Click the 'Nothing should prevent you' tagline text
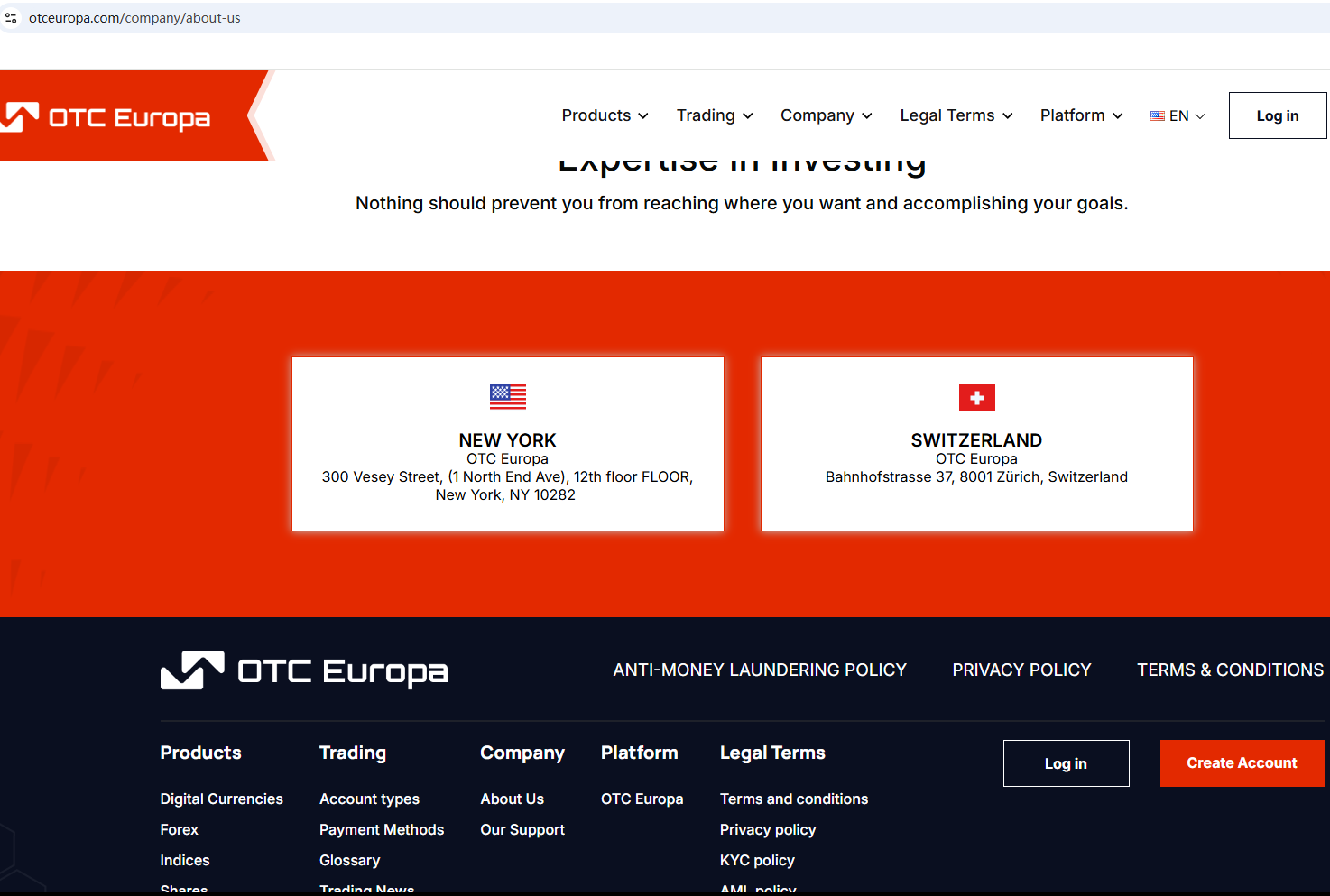1330x896 pixels. pos(742,203)
